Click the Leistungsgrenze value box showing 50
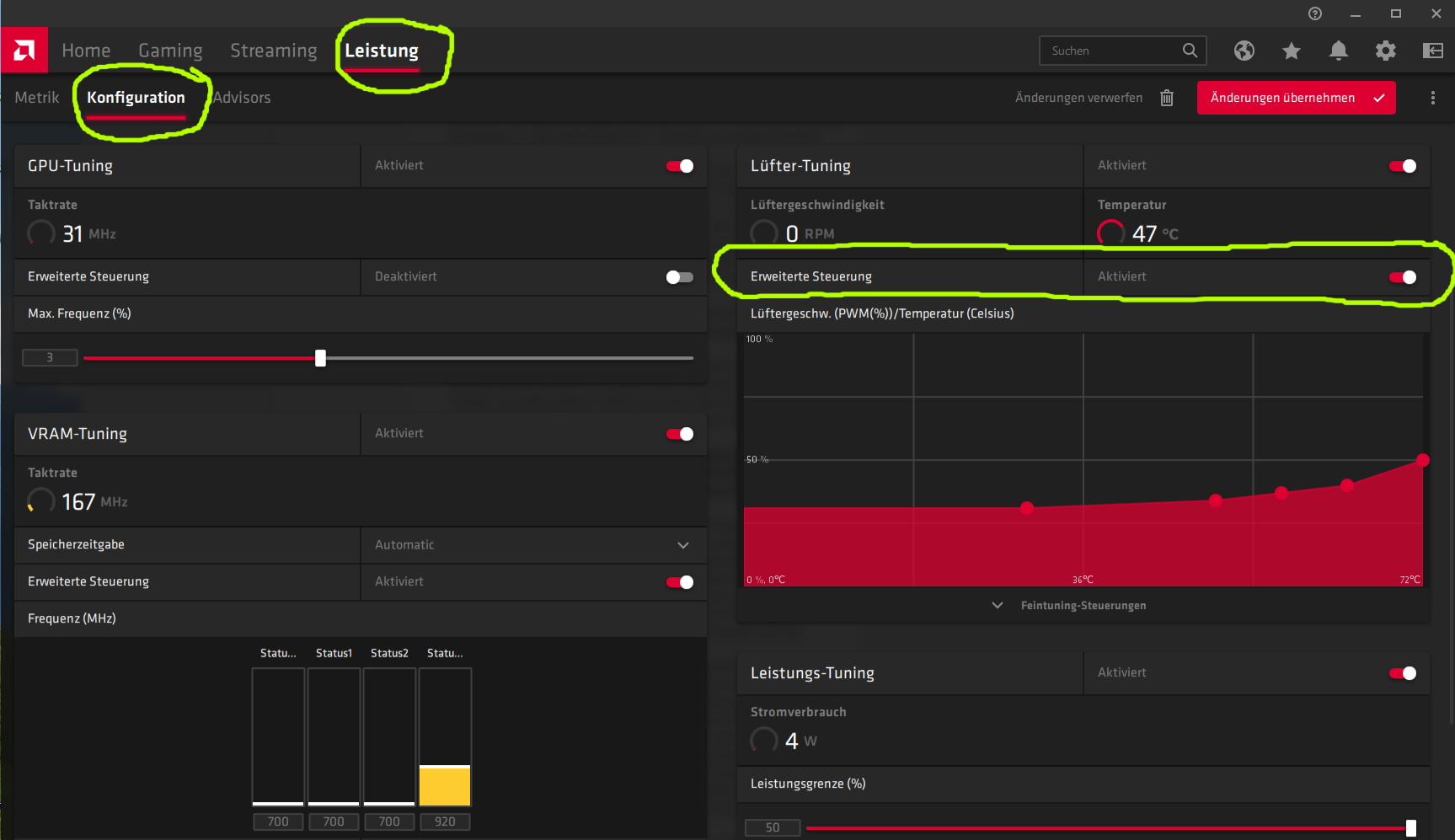 pos(773,828)
